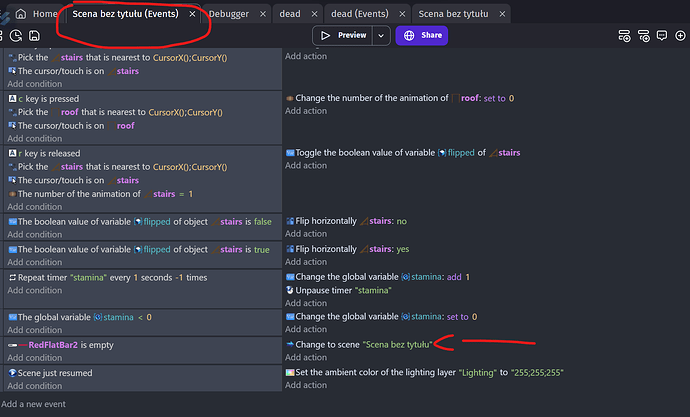690x417 pixels.
Task: Select the "Change to scene" action
Action: (328, 344)
